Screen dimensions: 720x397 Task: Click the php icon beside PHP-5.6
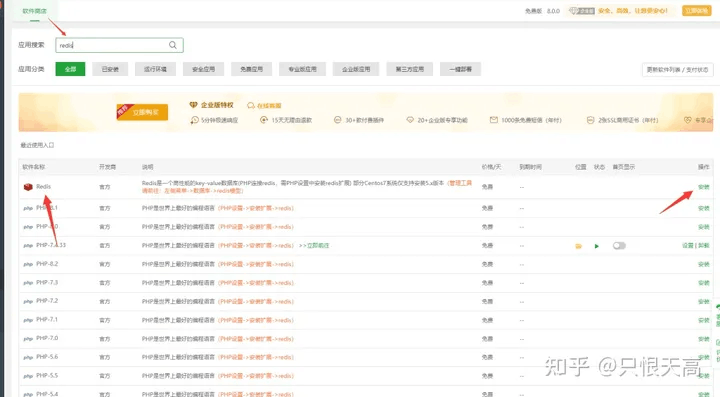pos(28,358)
